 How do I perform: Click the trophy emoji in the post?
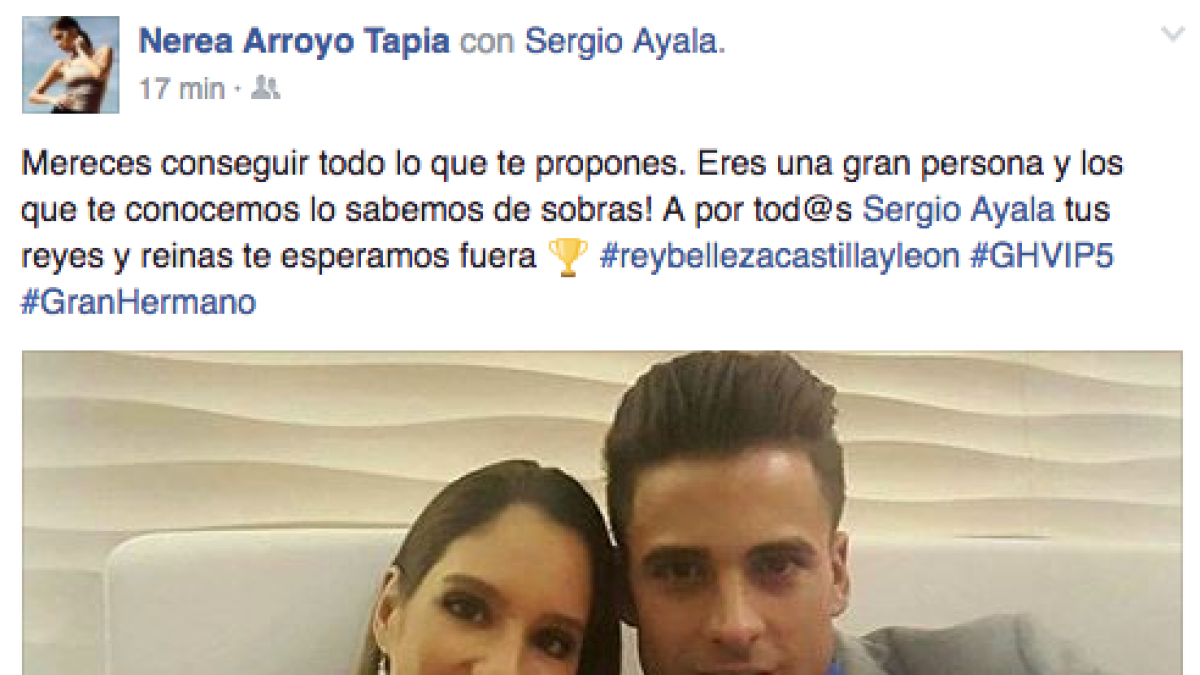[568, 257]
